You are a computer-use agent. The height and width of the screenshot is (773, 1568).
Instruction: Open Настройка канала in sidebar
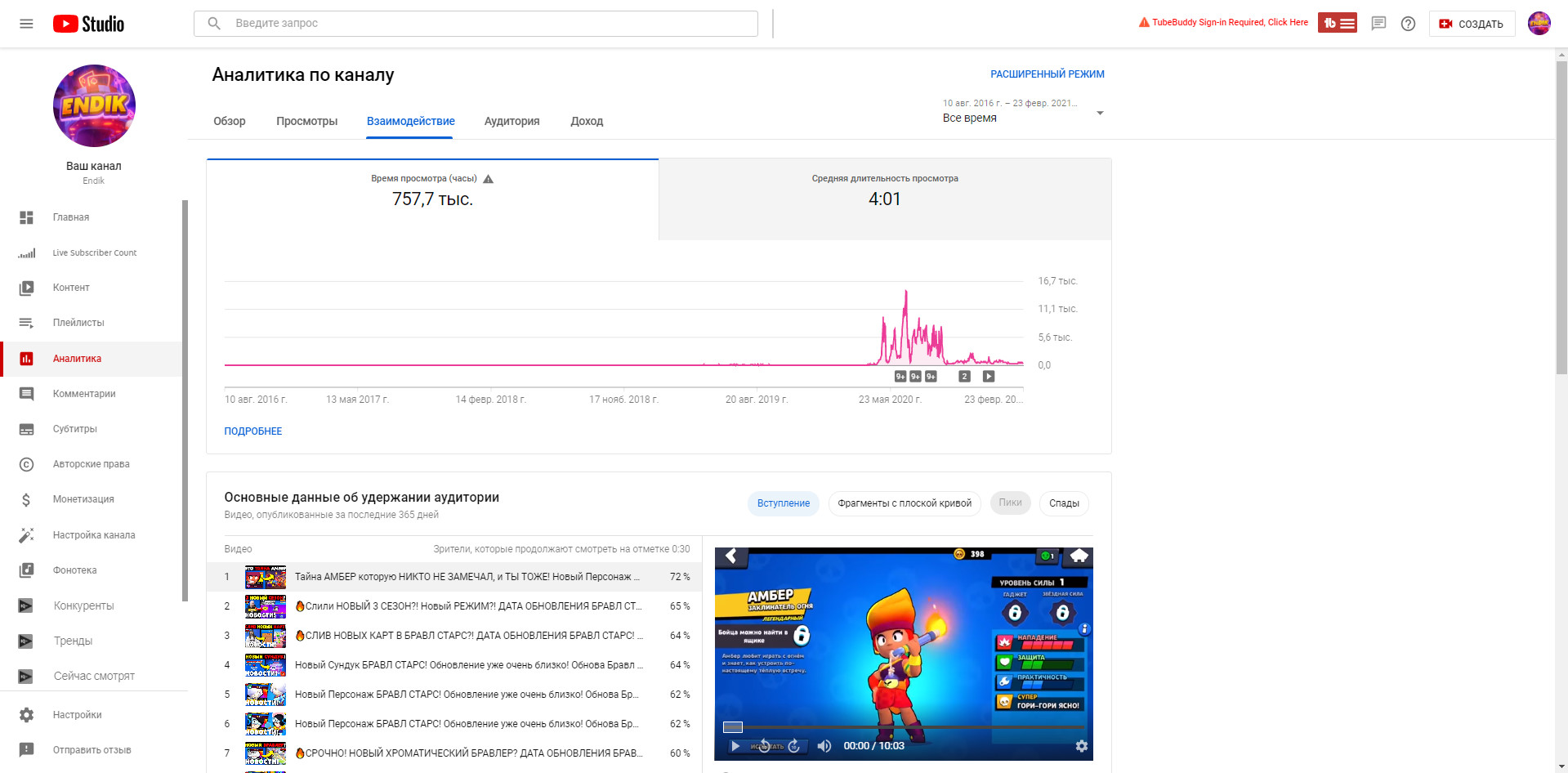[x=91, y=535]
